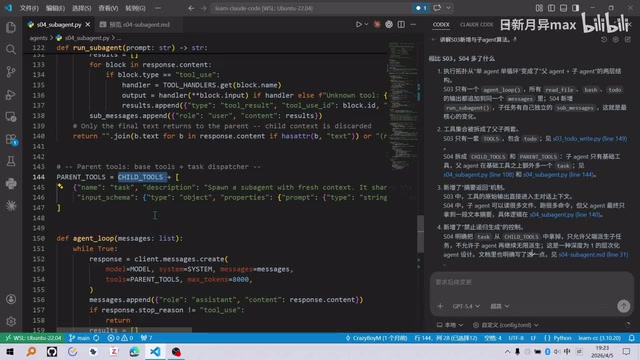640x360 pixels.
Task: Open the Accounts menu in the activity bar
Action: [x=11, y=299]
